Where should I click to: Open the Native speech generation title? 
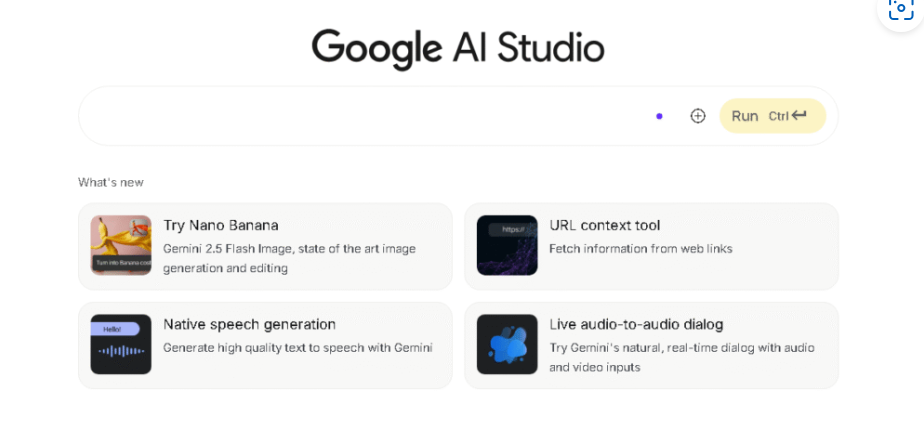tap(249, 324)
